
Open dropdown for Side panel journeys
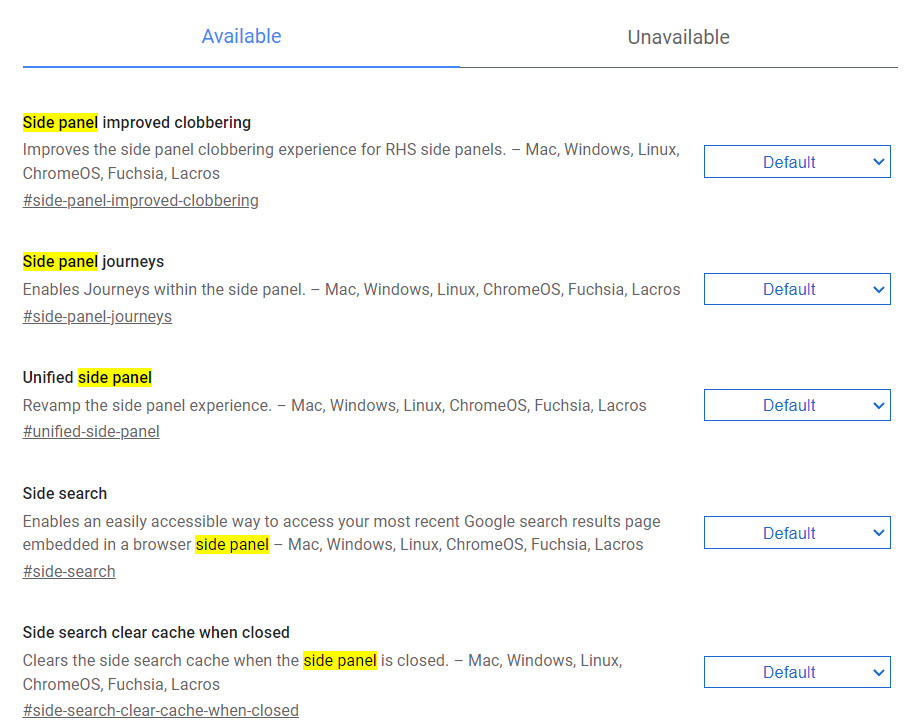pos(797,289)
